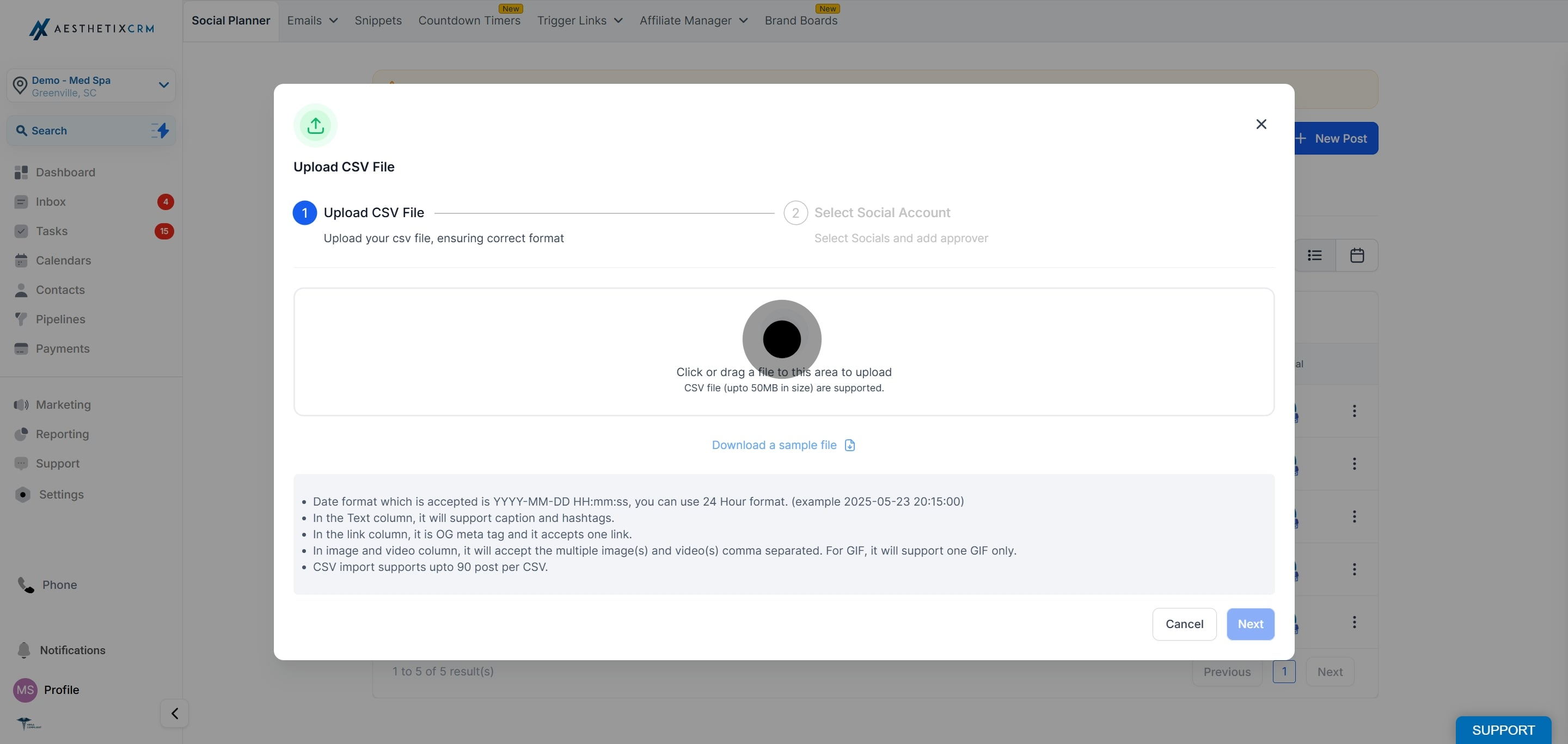This screenshot has height=744, width=1568.
Task: Go to the Previous results page
Action: pyautogui.click(x=1227, y=672)
